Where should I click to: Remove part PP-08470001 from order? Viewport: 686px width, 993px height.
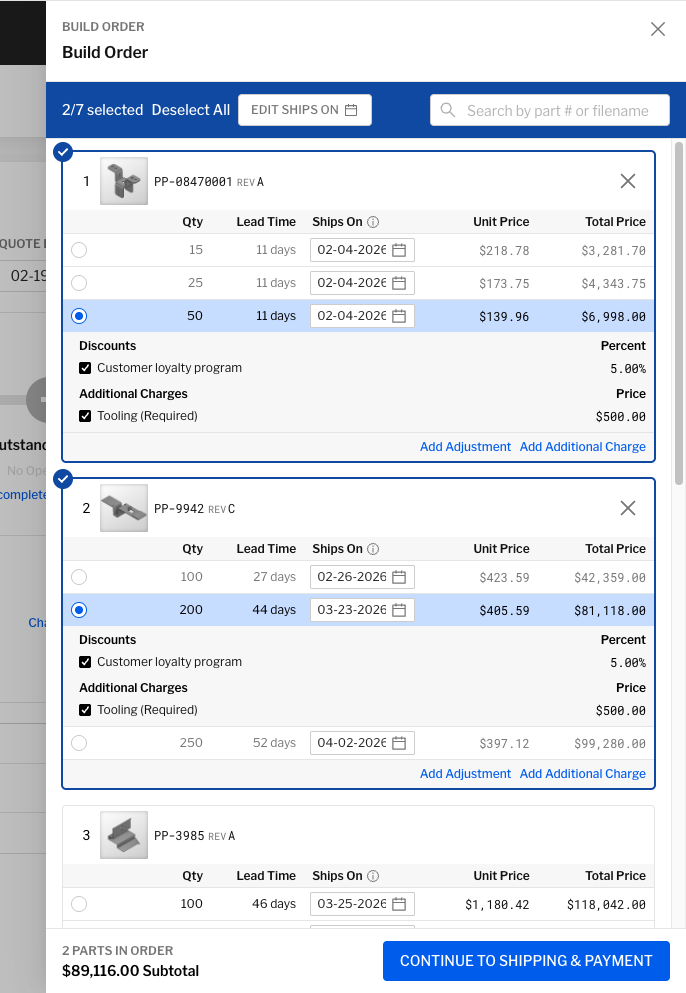[x=628, y=181]
